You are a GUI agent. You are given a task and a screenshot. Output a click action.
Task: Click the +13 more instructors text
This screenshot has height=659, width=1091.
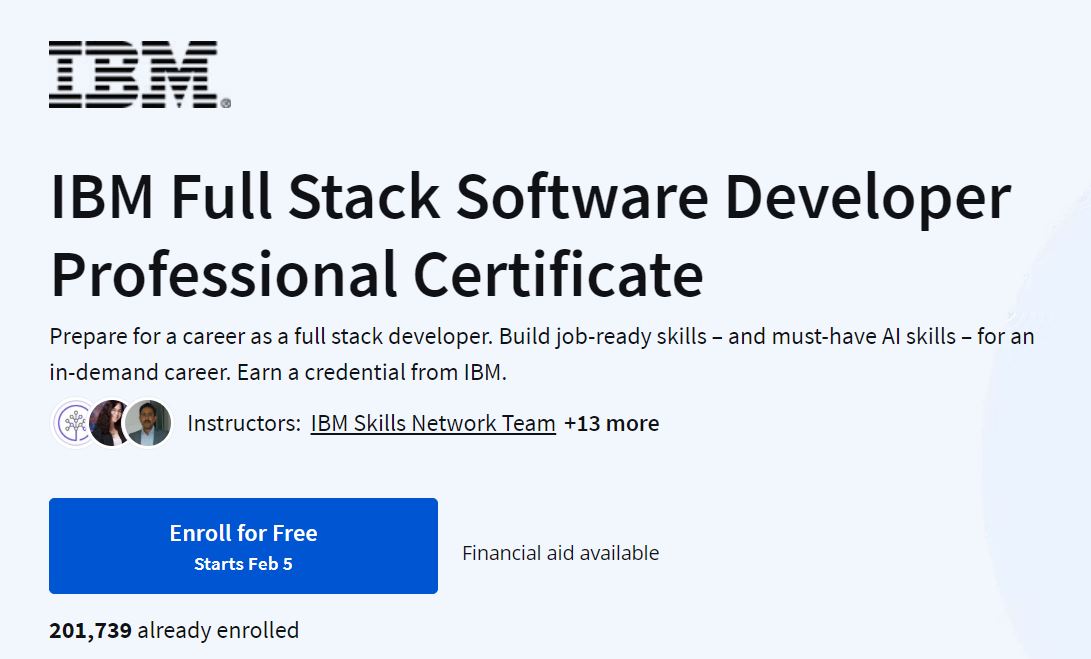pyautogui.click(x=612, y=423)
